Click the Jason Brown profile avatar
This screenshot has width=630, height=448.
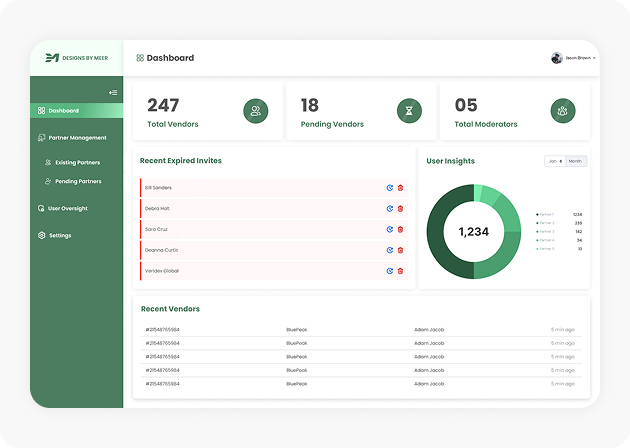click(556, 58)
